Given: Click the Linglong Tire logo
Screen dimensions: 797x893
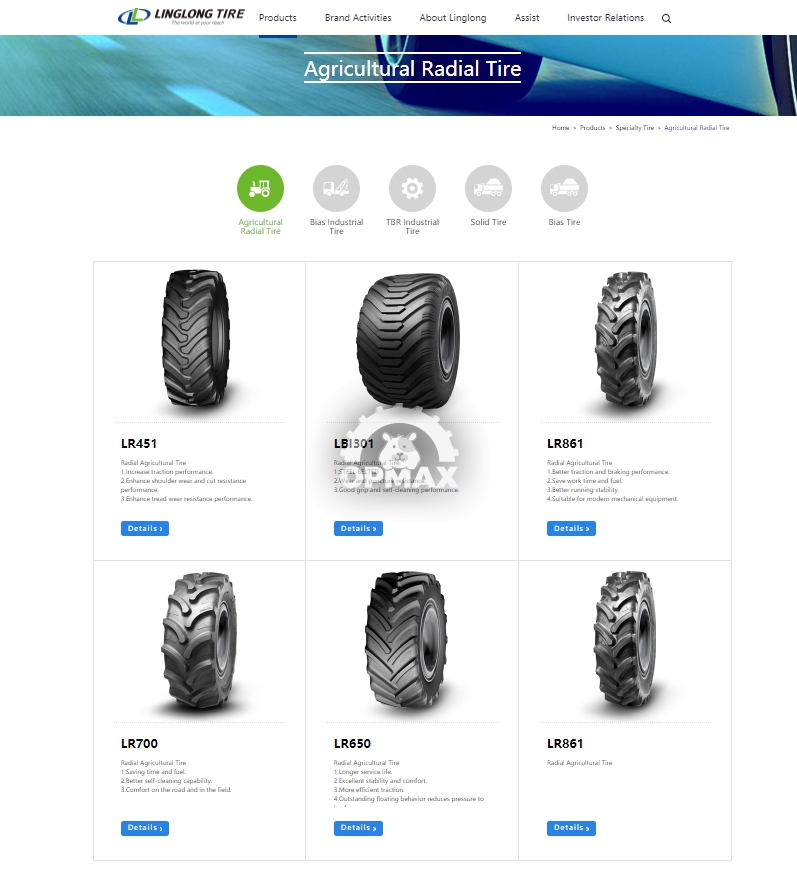Looking at the screenshot, I should 181,17.
